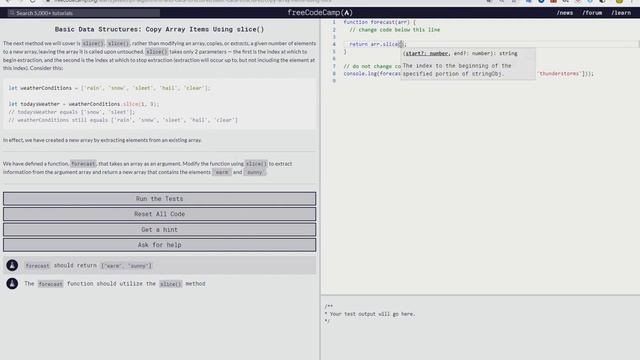Select the Get a hint button
The height and width of the screenshot is (360, 640).
pyautogui.click(x=160, y=229)
